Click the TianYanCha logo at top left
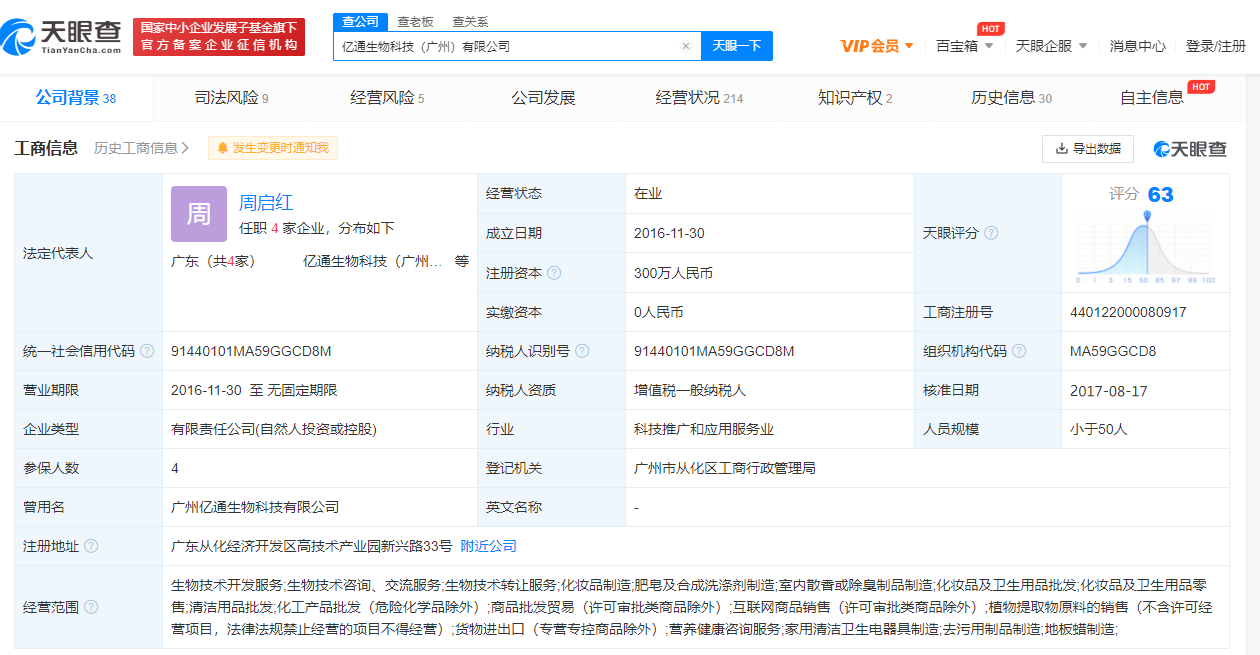 click(62, 37)
